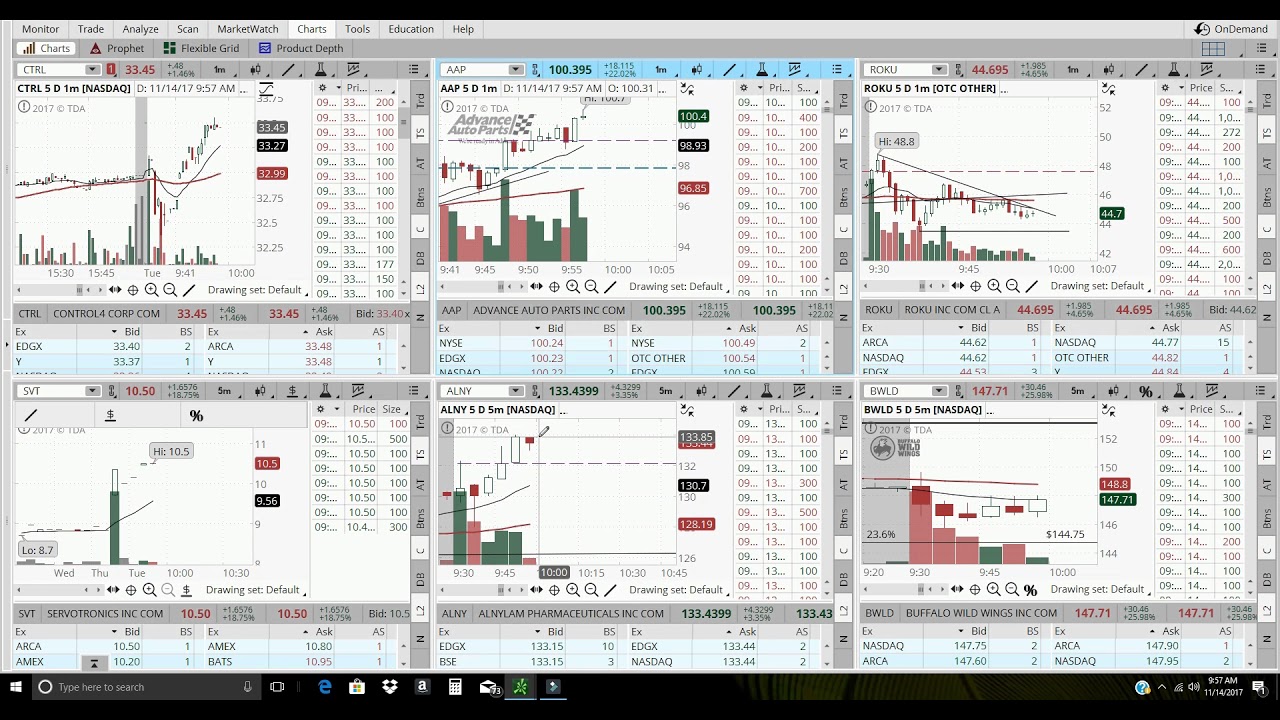This screenshot has width=1280, height=720.
Task: Click the dollar-sign icon in SVT drawing row
Action: coord(110,416)
